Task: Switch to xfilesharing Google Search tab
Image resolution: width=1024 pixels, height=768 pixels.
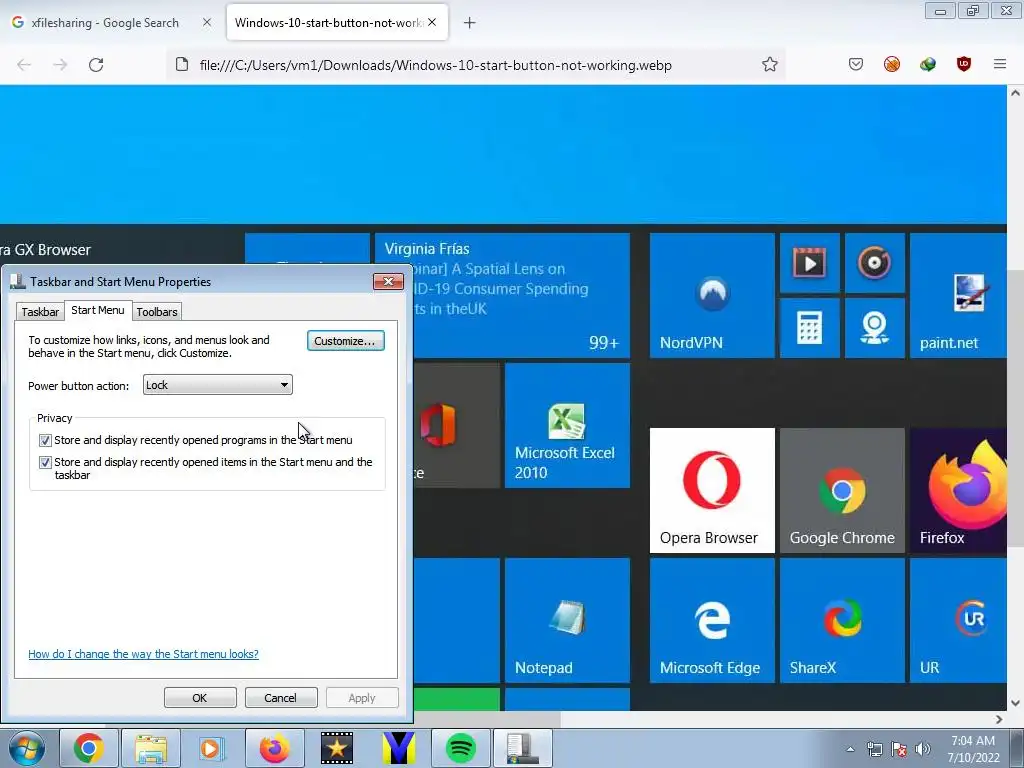Action: [x=104, y=23]
